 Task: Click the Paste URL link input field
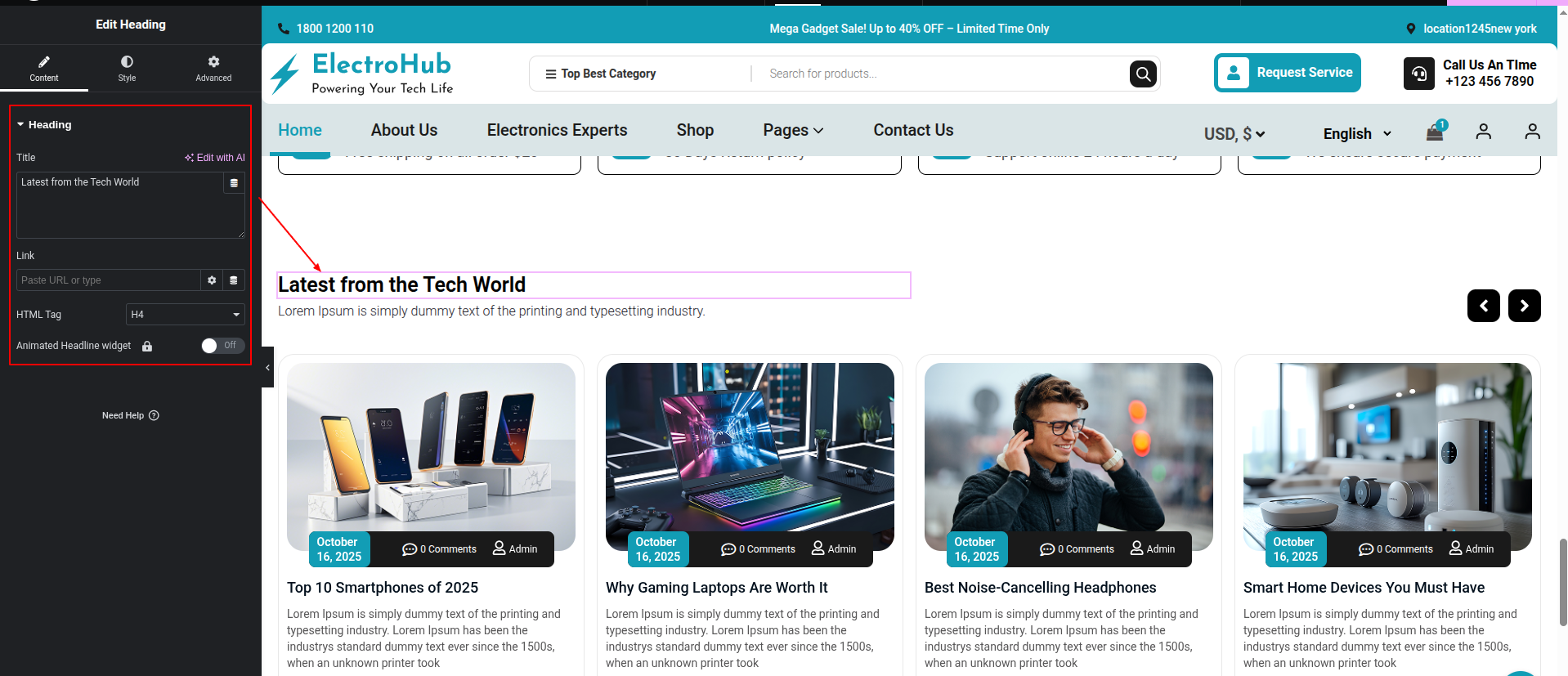click(108, 280)
